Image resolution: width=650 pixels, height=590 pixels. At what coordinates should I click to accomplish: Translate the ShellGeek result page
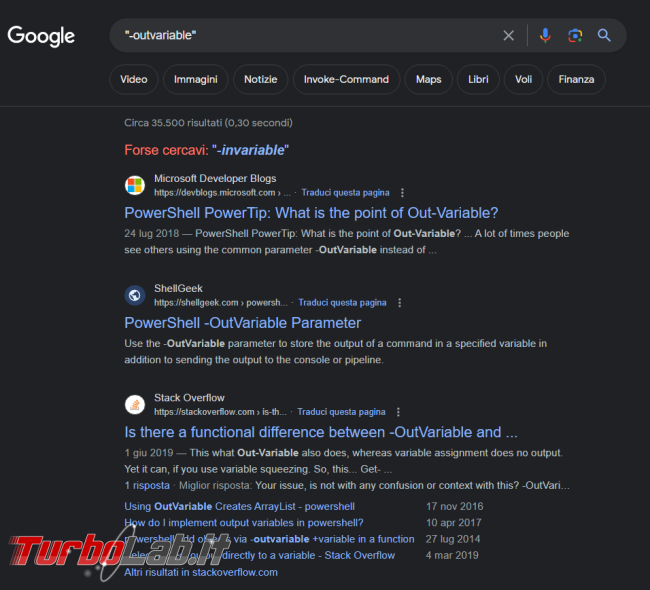pyautogui.click(x=342, y=303)
